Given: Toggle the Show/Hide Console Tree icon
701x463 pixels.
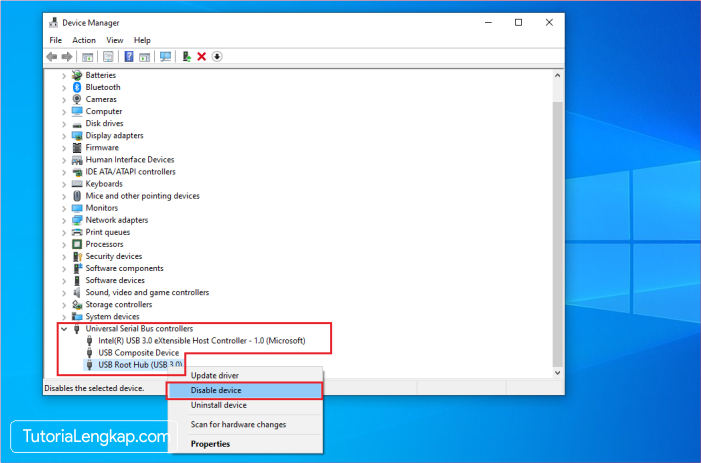Looking at the screenshot, I should (x=88, y=57).
